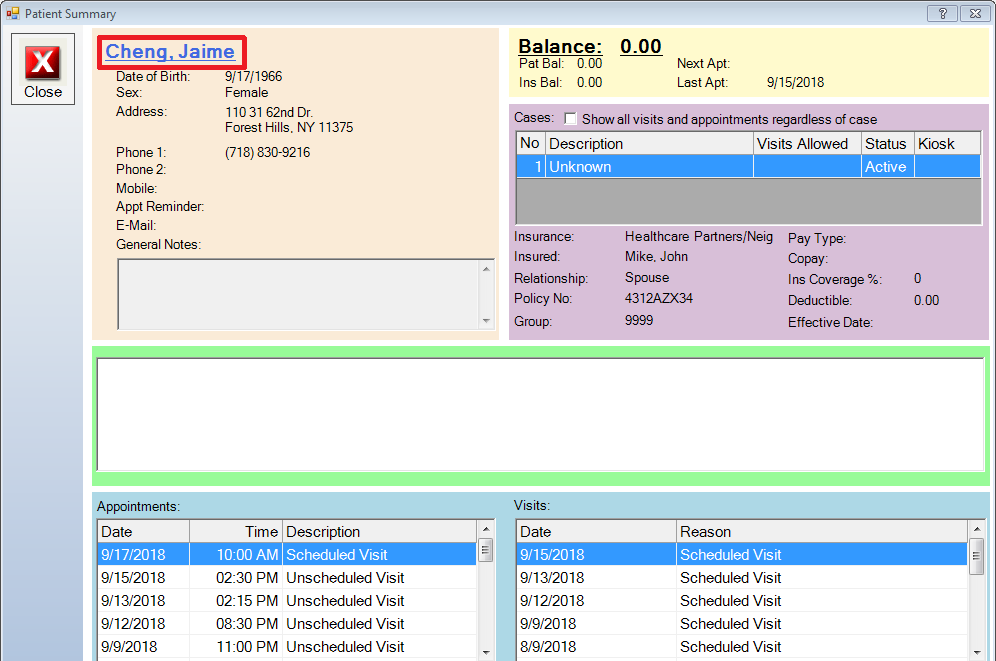Click the insurance name Healthcare Partners/Neig
This screenshot has height=661, width=996.
[699, 237]
